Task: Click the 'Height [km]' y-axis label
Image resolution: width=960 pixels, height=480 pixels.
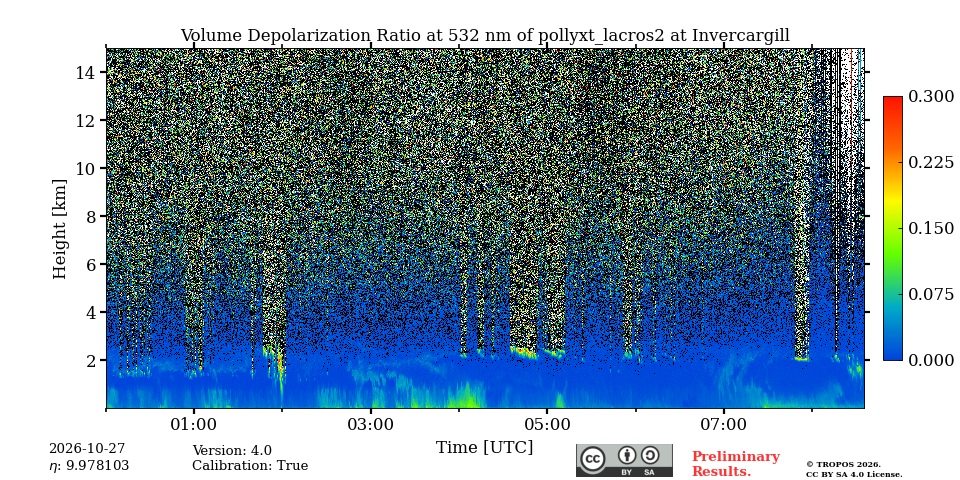Action: pos(59,229)
